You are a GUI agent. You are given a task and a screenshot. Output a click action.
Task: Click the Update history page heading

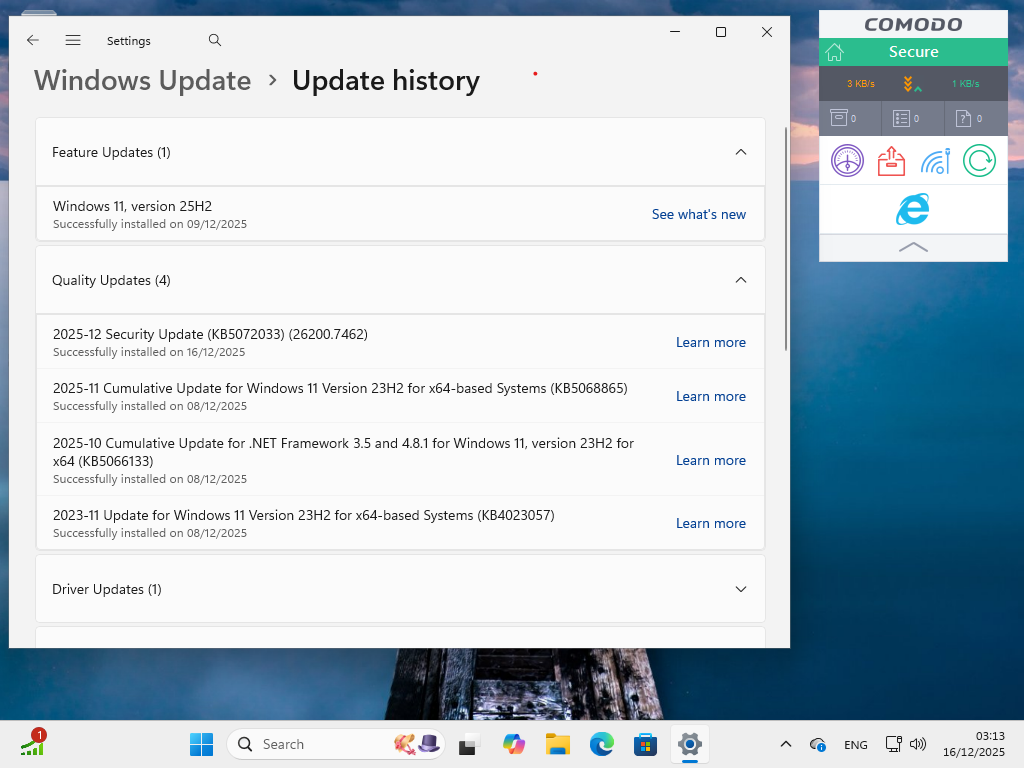pyautogui.click(x=386, y=80)
